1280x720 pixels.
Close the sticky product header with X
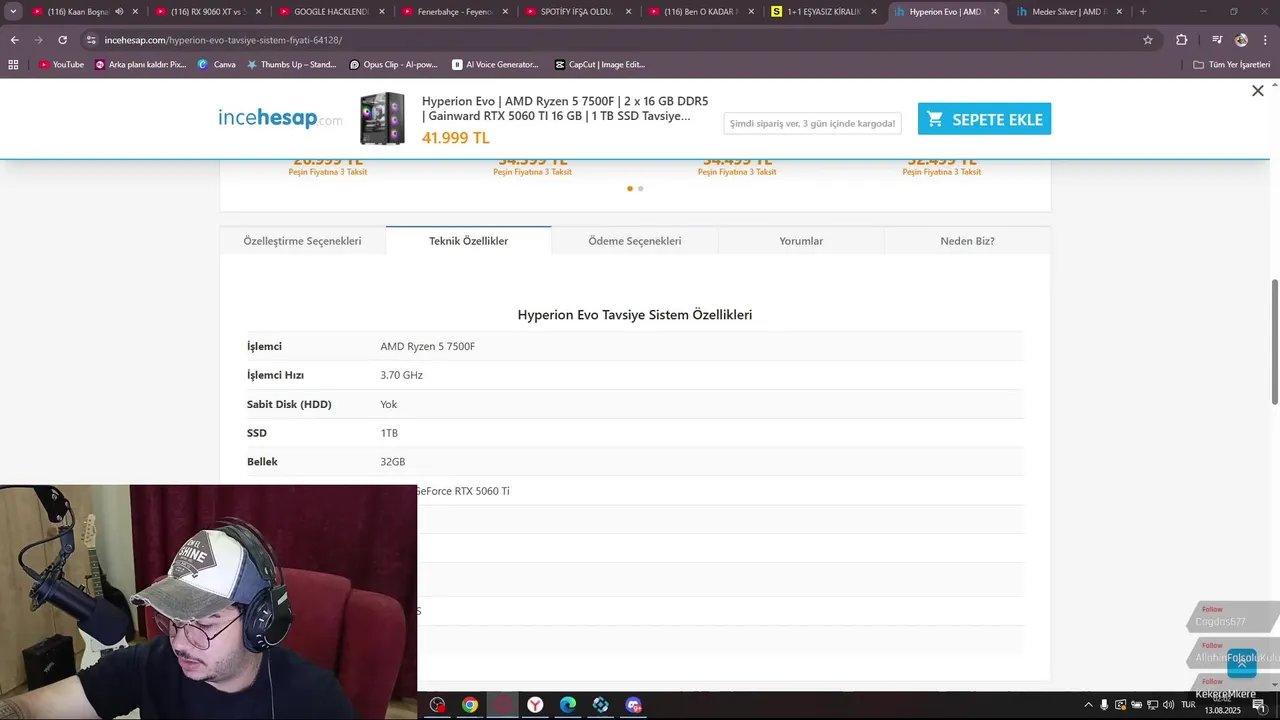[x=1258, y=91]
